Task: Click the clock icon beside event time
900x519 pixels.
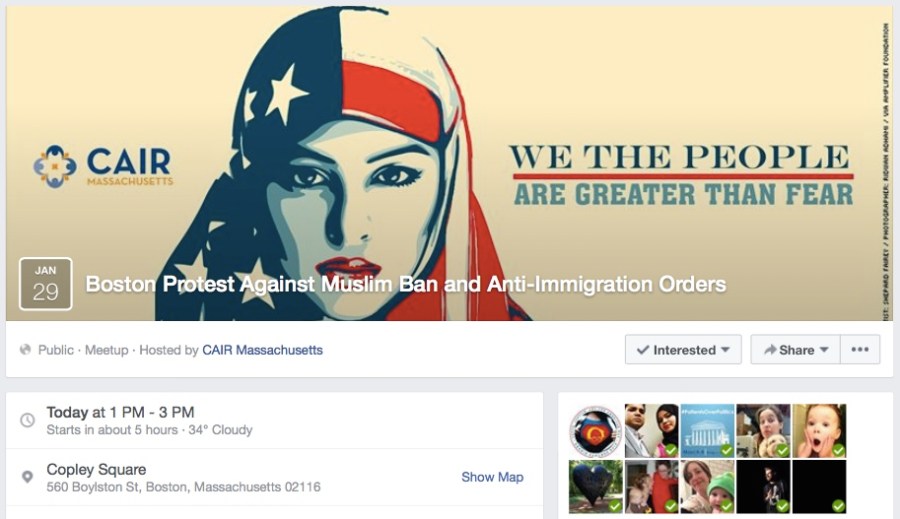Action: pos(28,420)
